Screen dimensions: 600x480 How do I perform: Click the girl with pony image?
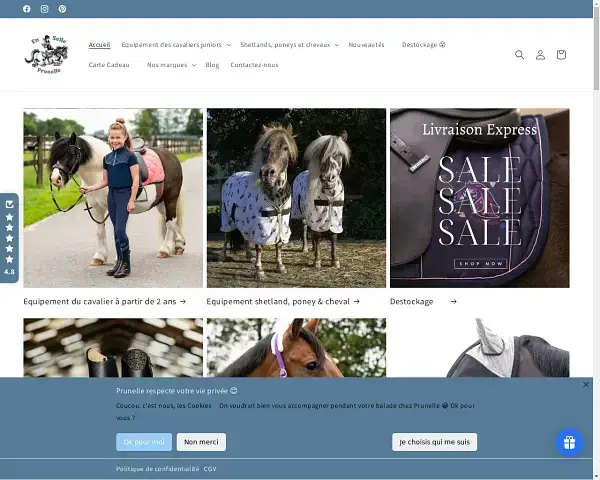pos(113,198)
